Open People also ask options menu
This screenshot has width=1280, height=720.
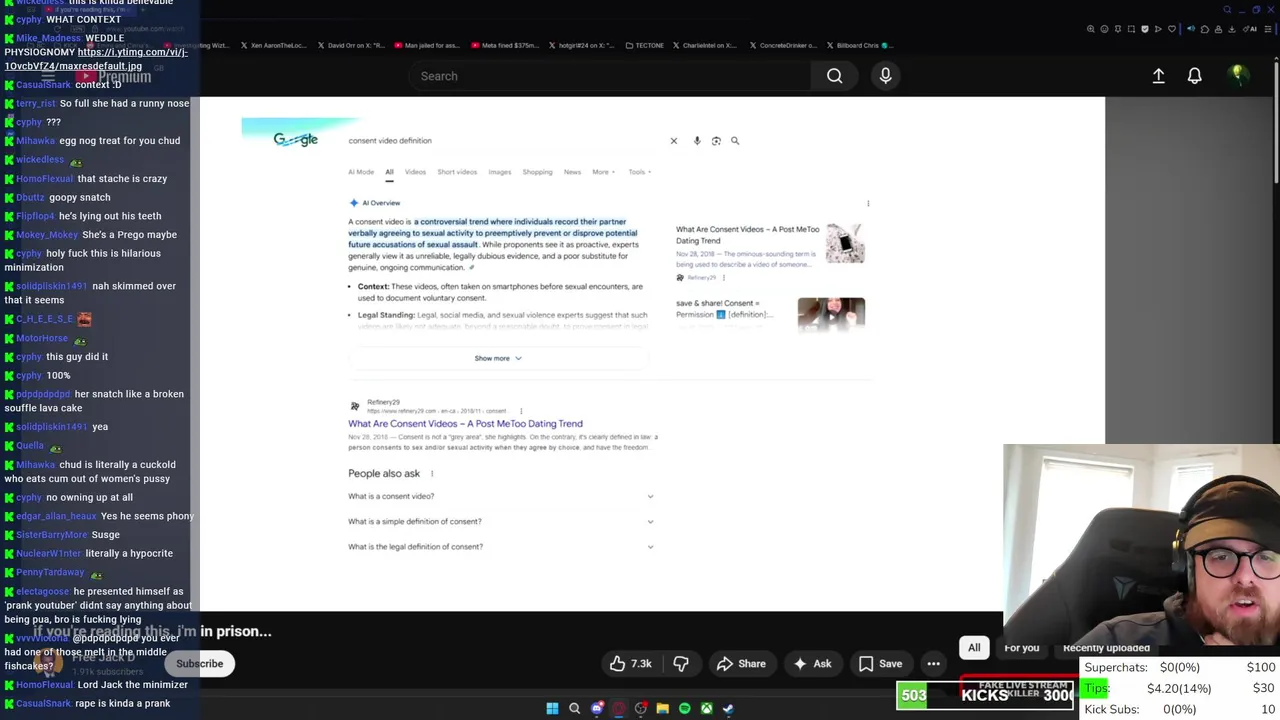coord(432,474)
